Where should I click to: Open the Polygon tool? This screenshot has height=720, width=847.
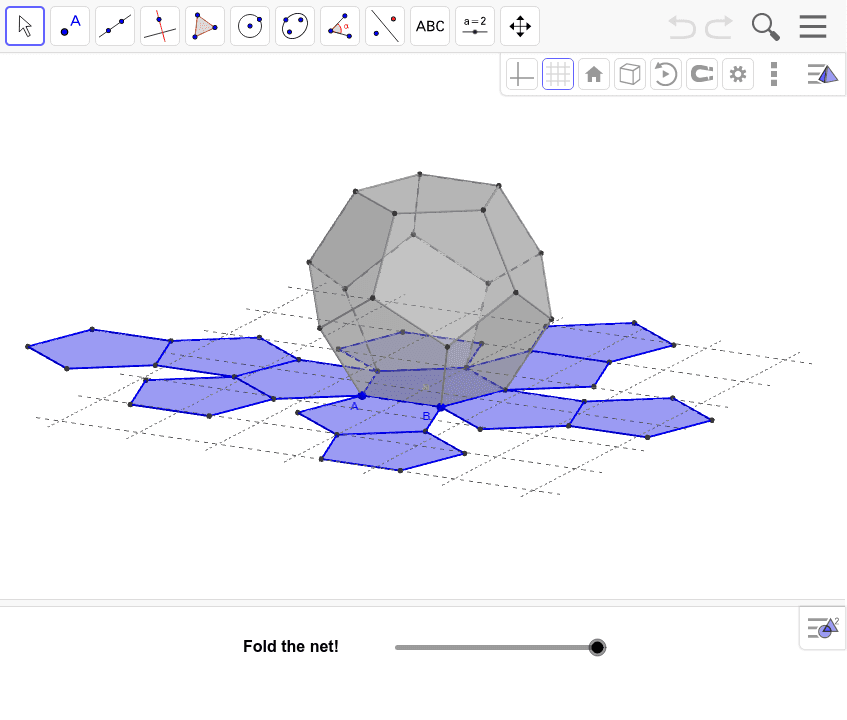click(204, 26)
